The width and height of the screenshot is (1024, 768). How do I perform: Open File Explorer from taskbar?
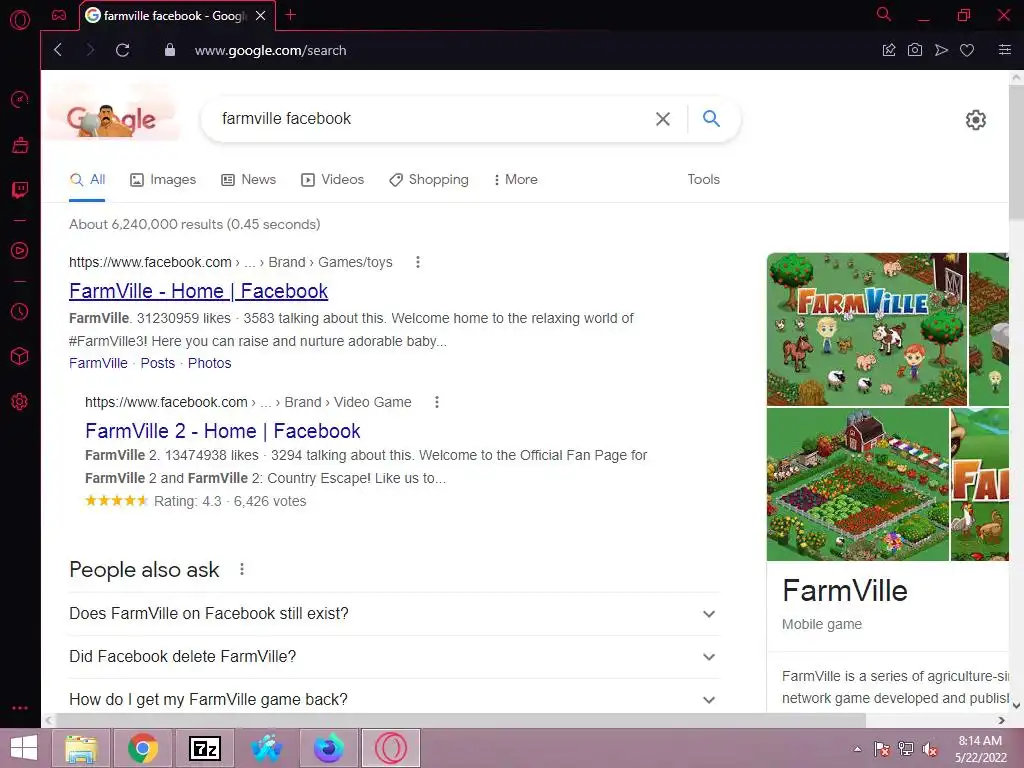[x=81, y=748]
